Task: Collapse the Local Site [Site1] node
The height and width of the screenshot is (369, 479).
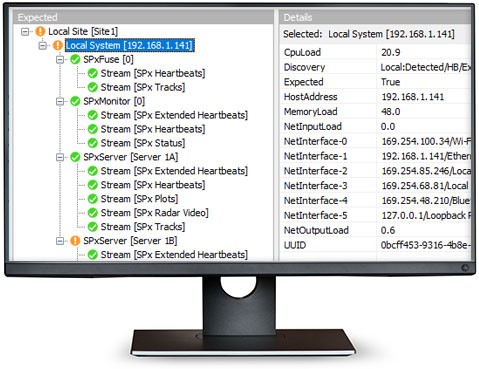Action: (x=25, y=32)
